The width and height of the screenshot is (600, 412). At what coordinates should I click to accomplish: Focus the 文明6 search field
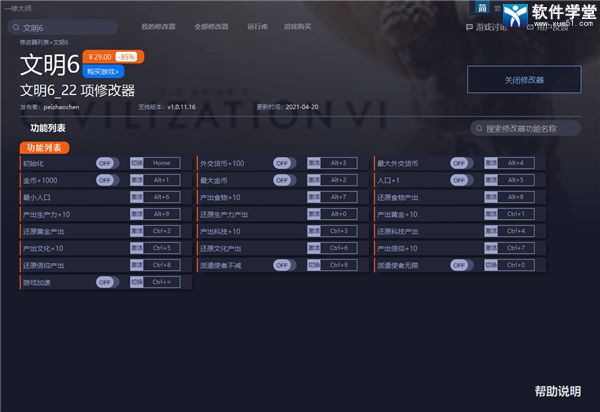[x=62, y=28]
